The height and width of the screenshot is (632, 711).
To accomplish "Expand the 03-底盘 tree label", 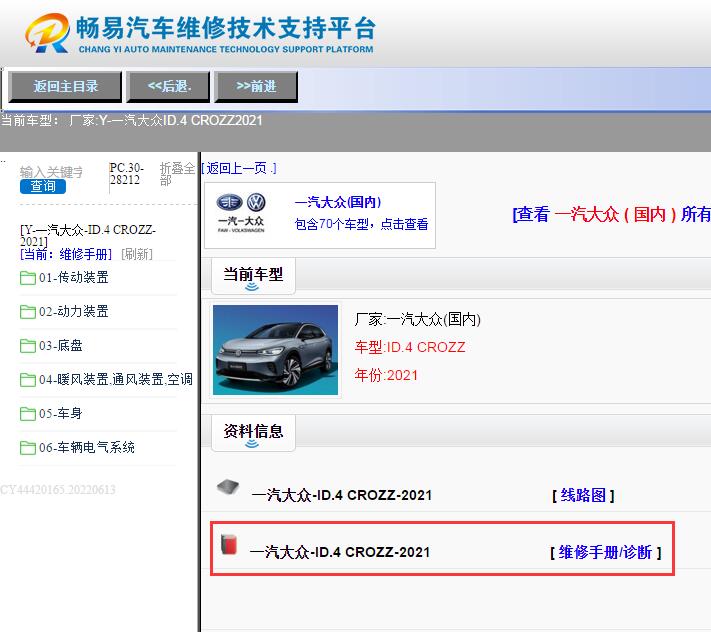I will coord(61,345).
